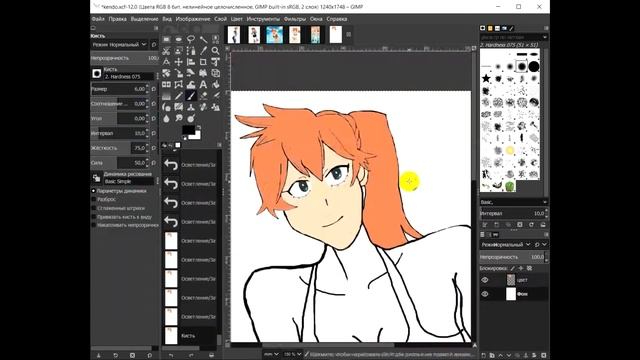Open the tool options panel configuration menu arrow
640x360 pixels.
(156, 28)
